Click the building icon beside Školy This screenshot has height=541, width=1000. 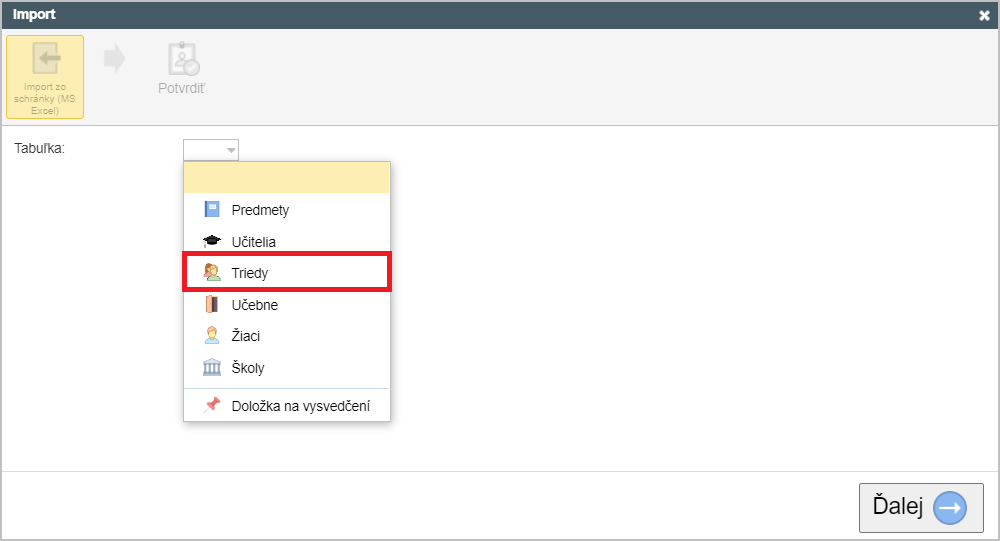tap(212, 367)
